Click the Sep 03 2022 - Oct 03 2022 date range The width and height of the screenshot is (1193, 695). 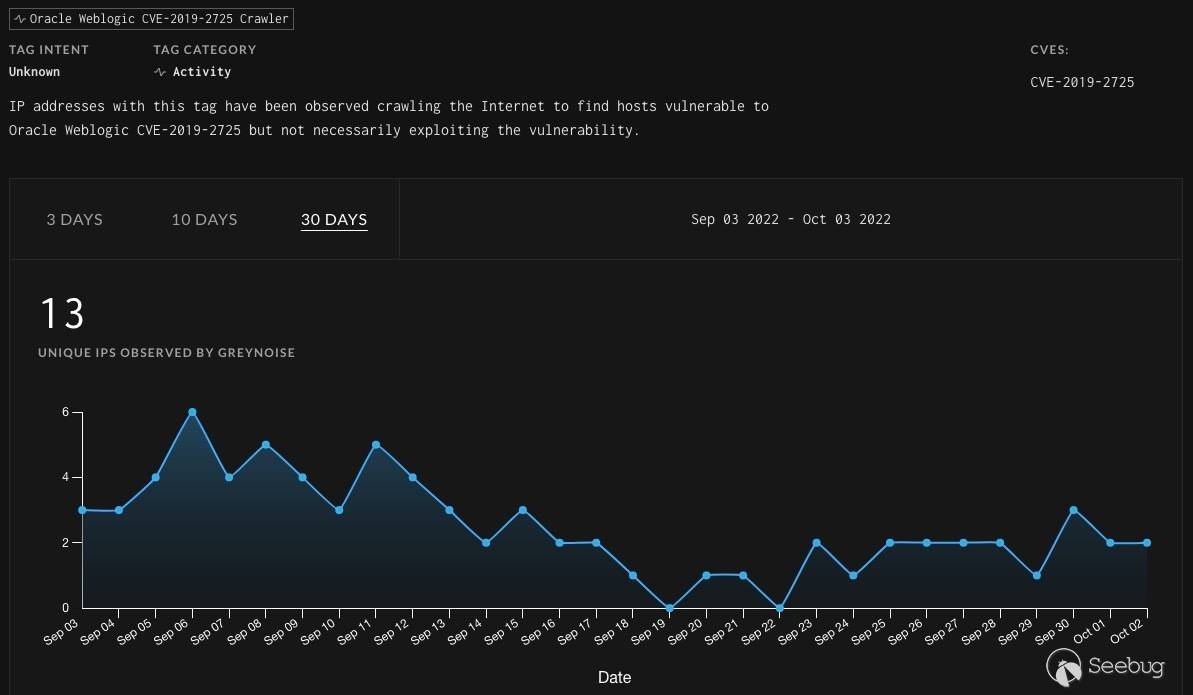click(x=791, y=219)
